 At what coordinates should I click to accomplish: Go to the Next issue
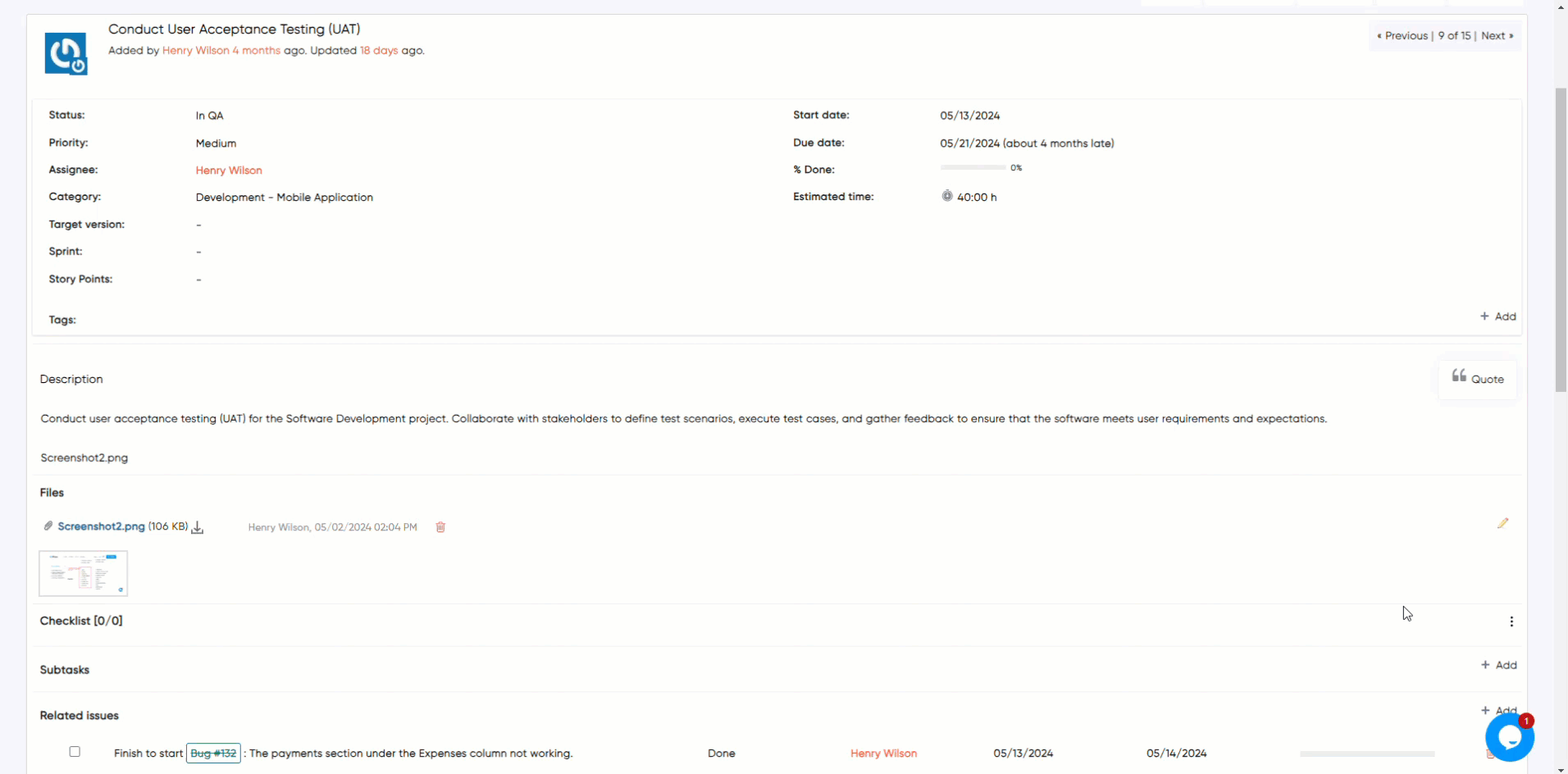click(x=1497, y=36)
